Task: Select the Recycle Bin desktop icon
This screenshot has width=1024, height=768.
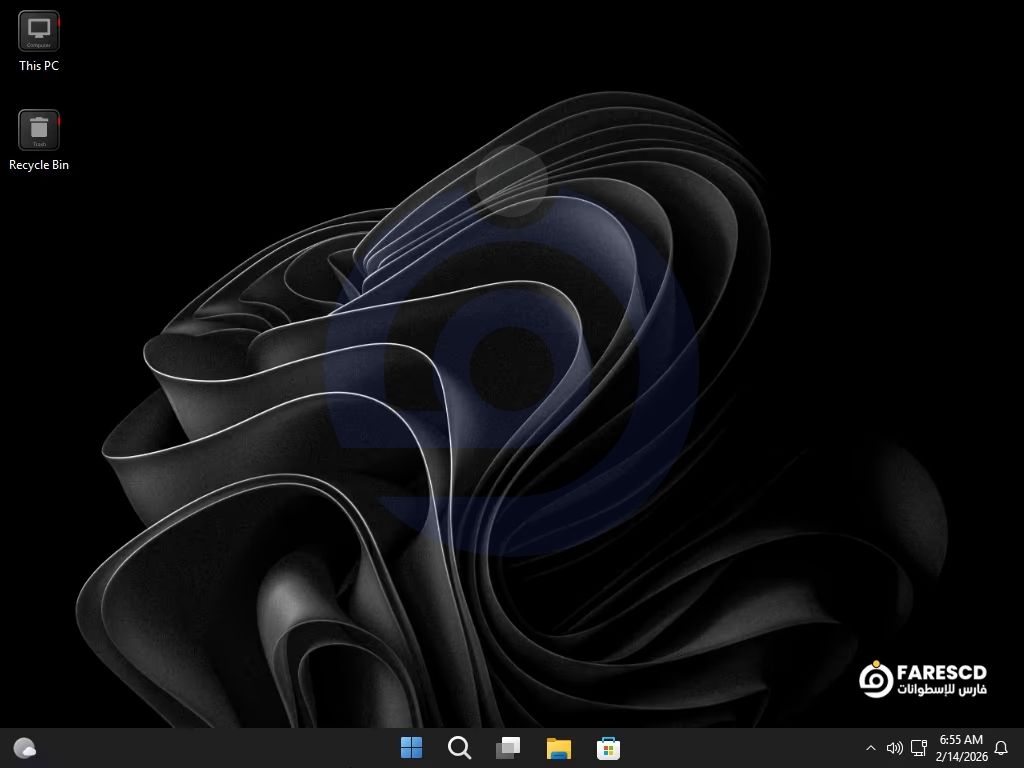Action: [39, 130]
